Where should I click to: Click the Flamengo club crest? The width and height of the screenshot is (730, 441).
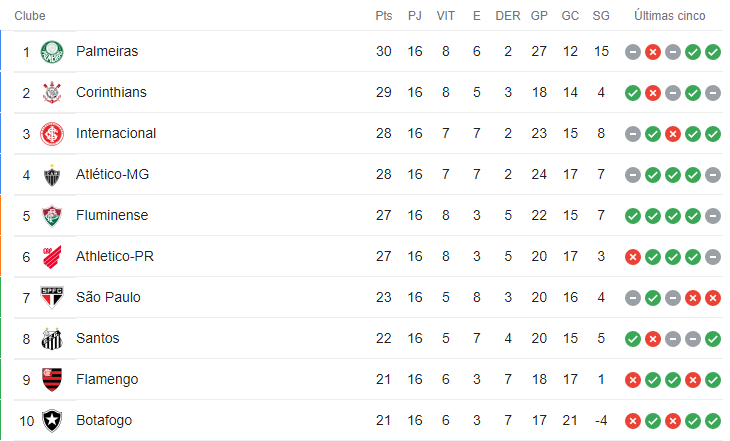tap(52, 380)
